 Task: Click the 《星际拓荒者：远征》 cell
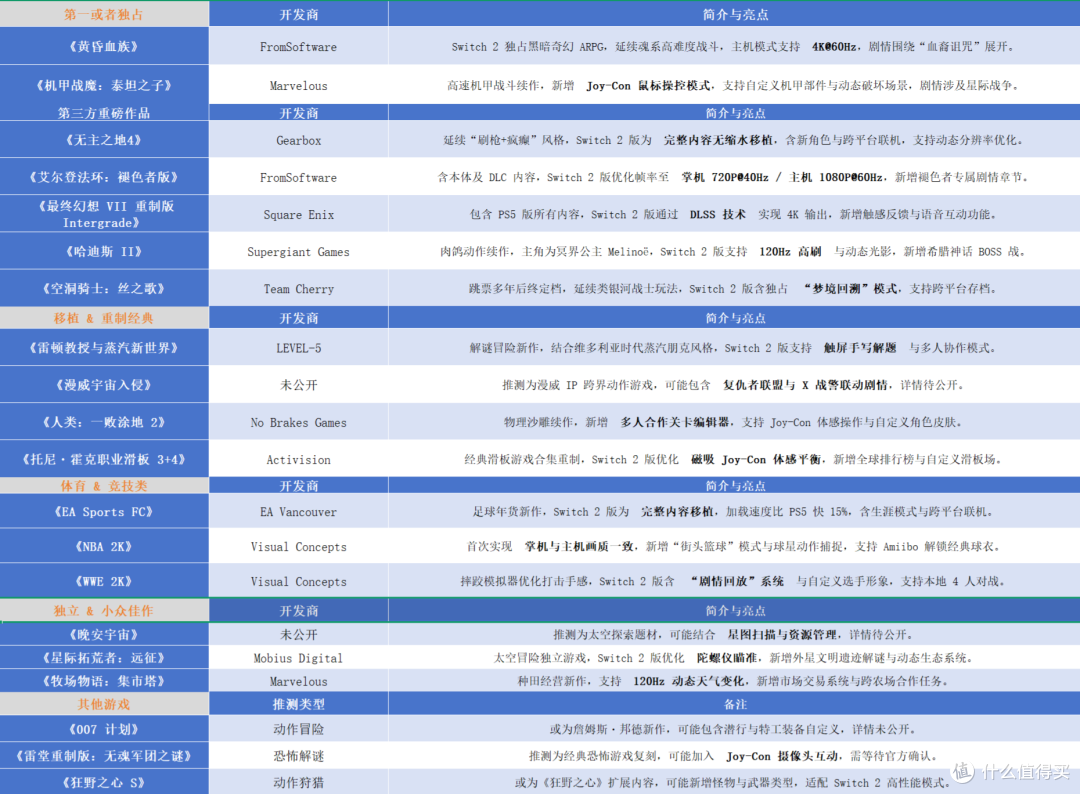[104, 658]
